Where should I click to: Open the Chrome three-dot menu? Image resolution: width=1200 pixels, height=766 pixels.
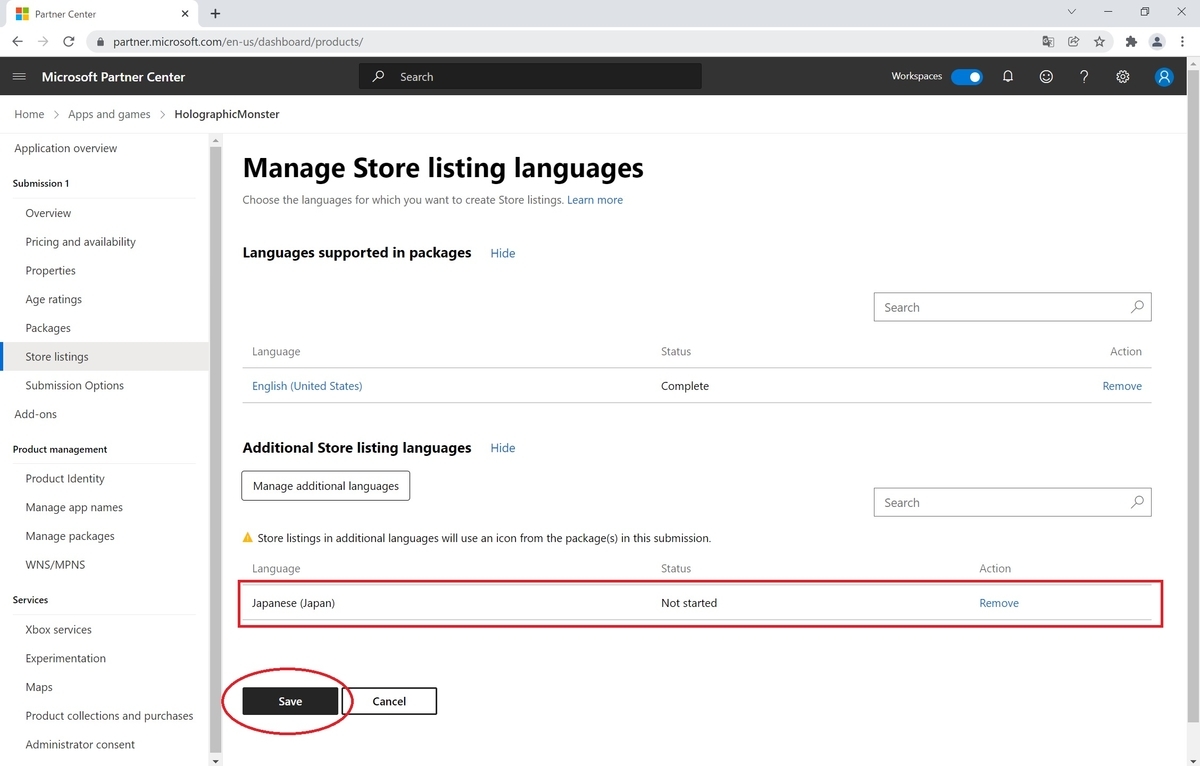pos(1182,42)
